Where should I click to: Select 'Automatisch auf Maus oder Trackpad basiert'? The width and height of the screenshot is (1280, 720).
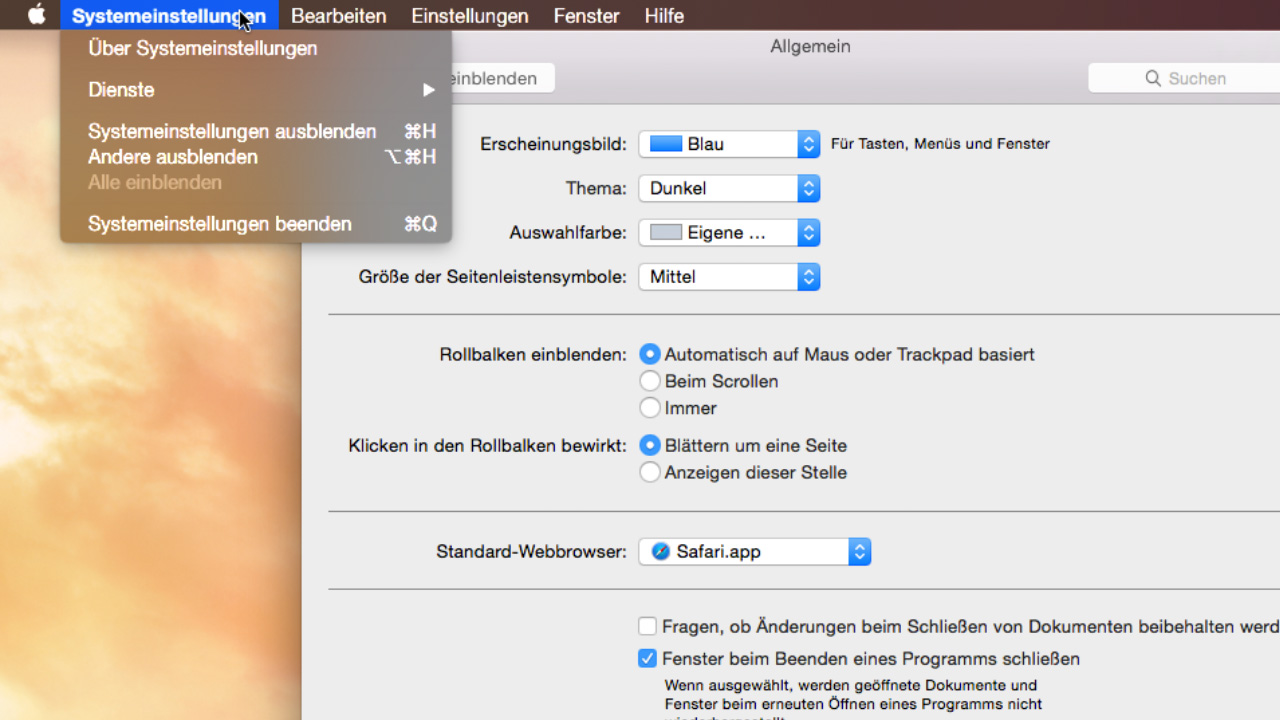tap(650, 354)
